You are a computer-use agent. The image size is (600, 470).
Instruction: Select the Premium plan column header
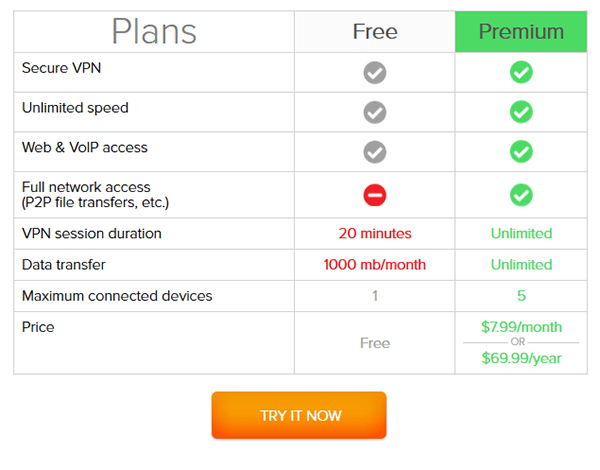(x=521, y=31)
